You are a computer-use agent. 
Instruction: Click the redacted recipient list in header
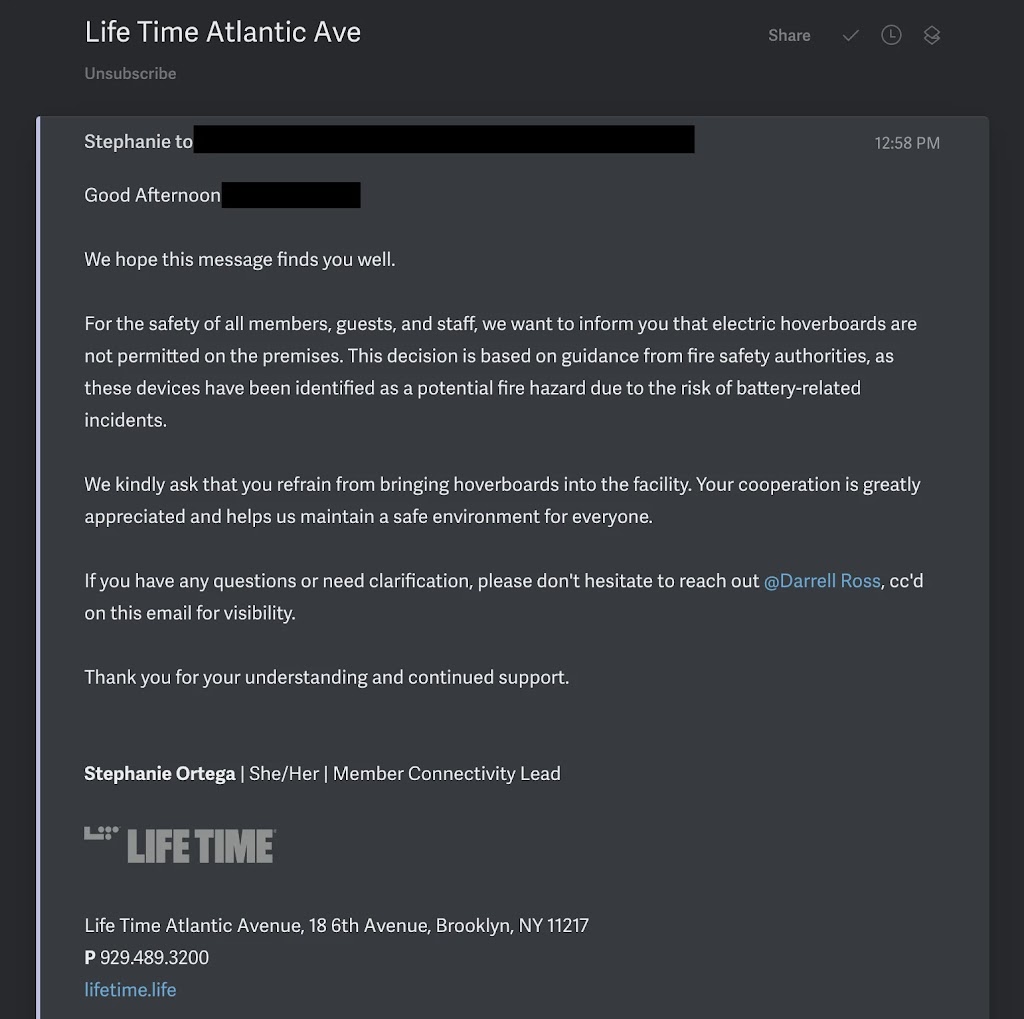coord(444,140)
